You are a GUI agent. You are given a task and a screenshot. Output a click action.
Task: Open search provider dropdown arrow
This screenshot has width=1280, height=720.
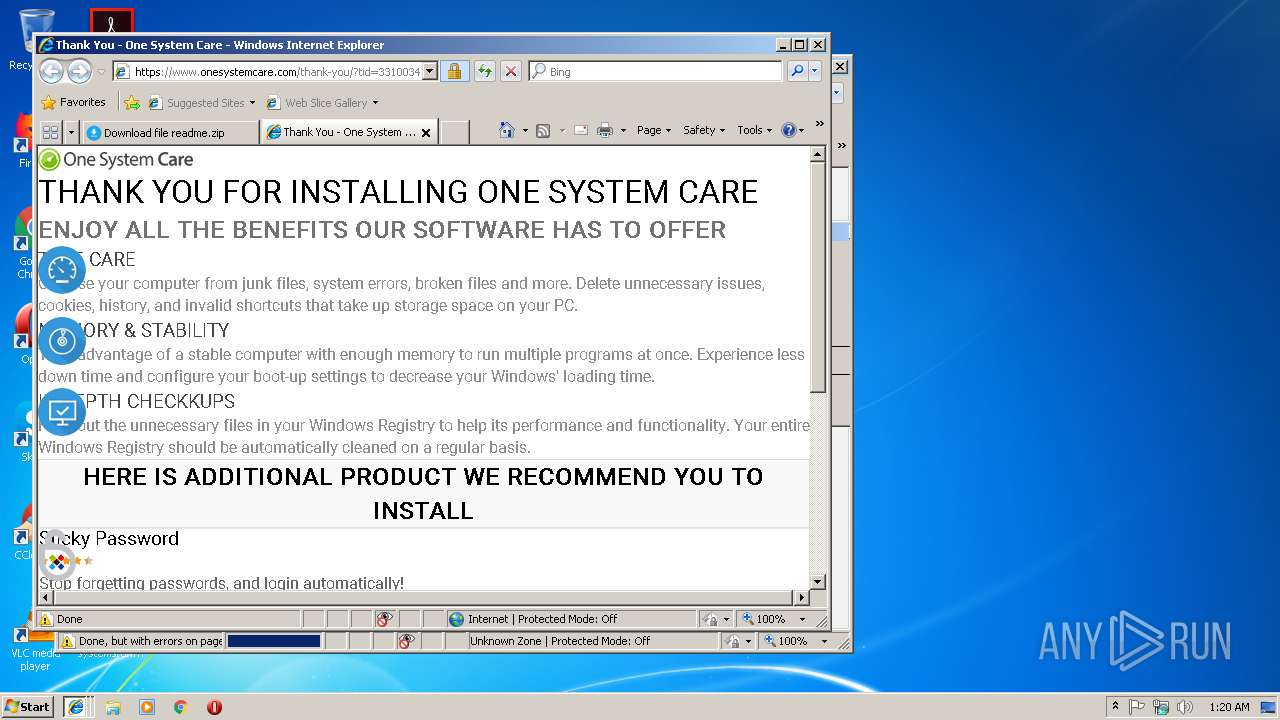click(x=815, y=71)
